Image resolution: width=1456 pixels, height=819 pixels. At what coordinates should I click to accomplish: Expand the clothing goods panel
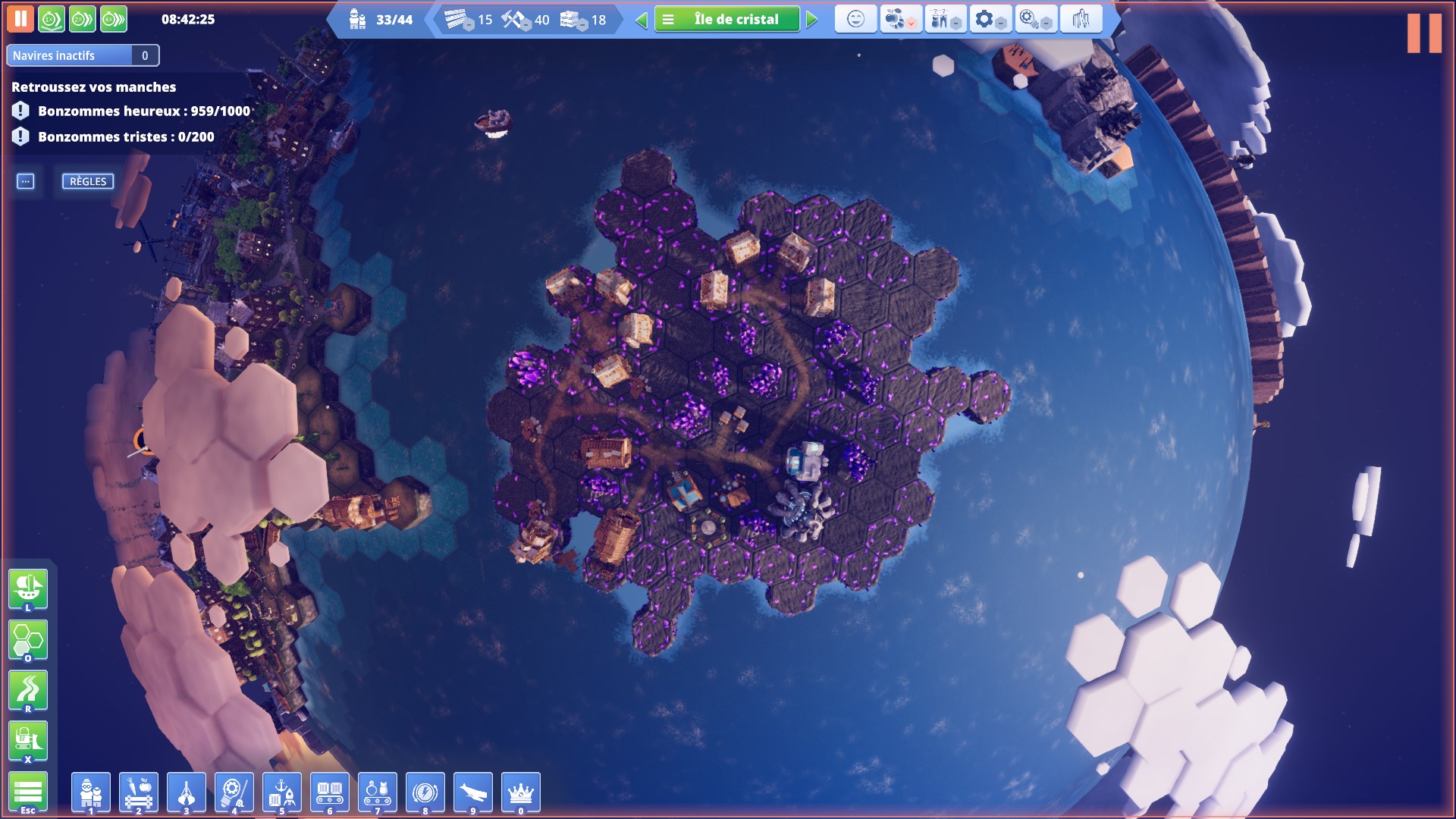[945, 19]
